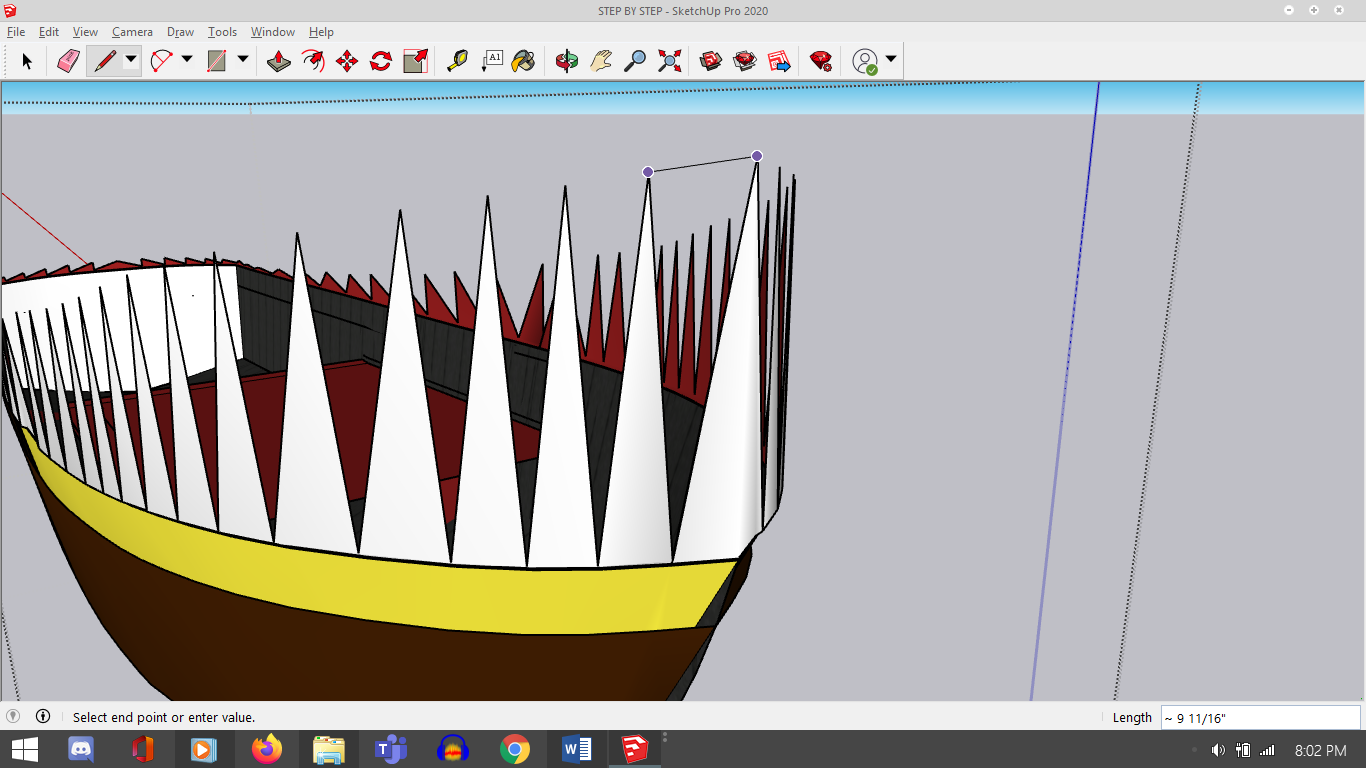This screenshot has height=768, width=1366.
Task: Open the Line tool dropdown arrow
Action: (131, 60)
